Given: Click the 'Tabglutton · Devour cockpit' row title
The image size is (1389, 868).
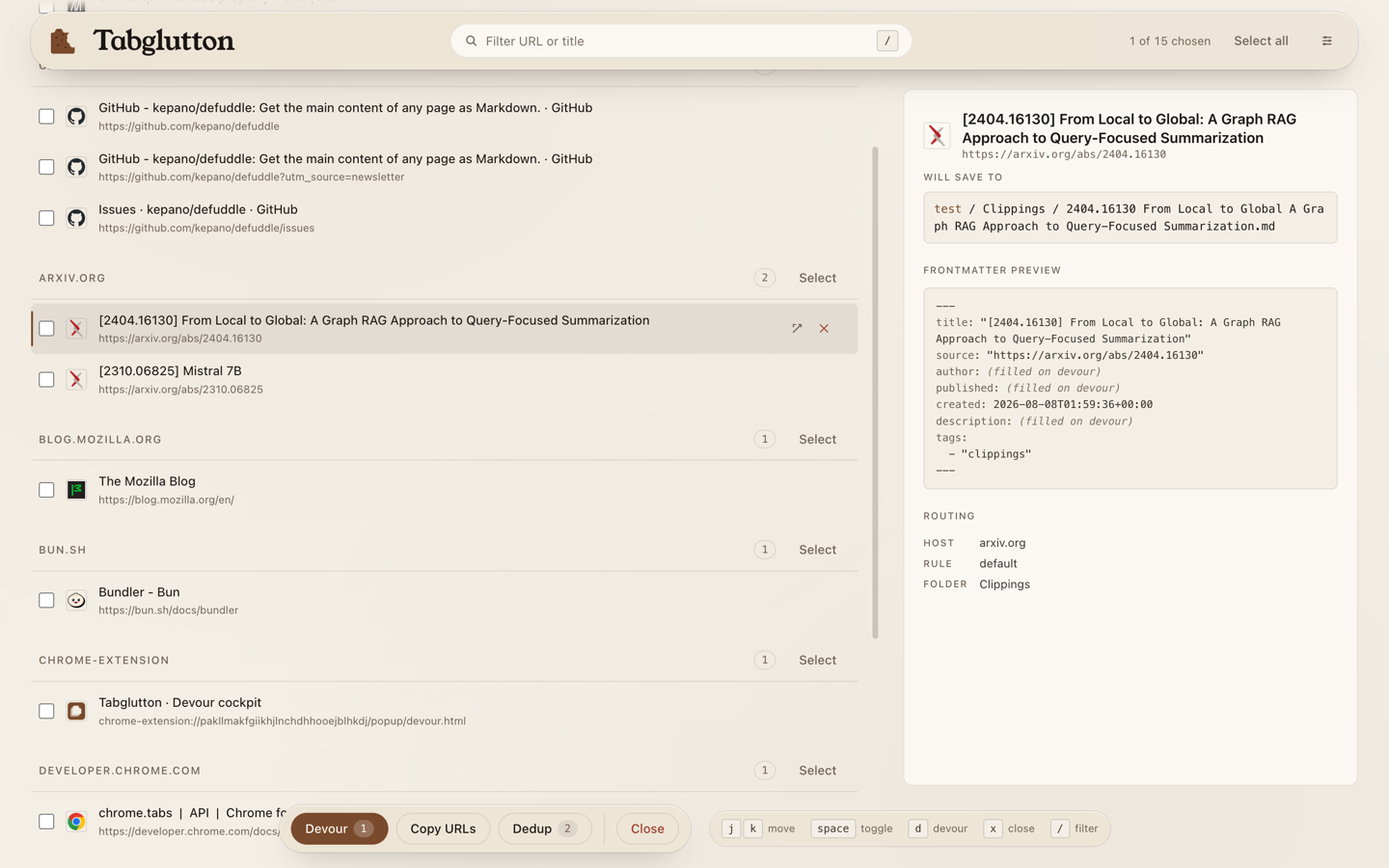Looking at the screenshot, I should 179,702.
